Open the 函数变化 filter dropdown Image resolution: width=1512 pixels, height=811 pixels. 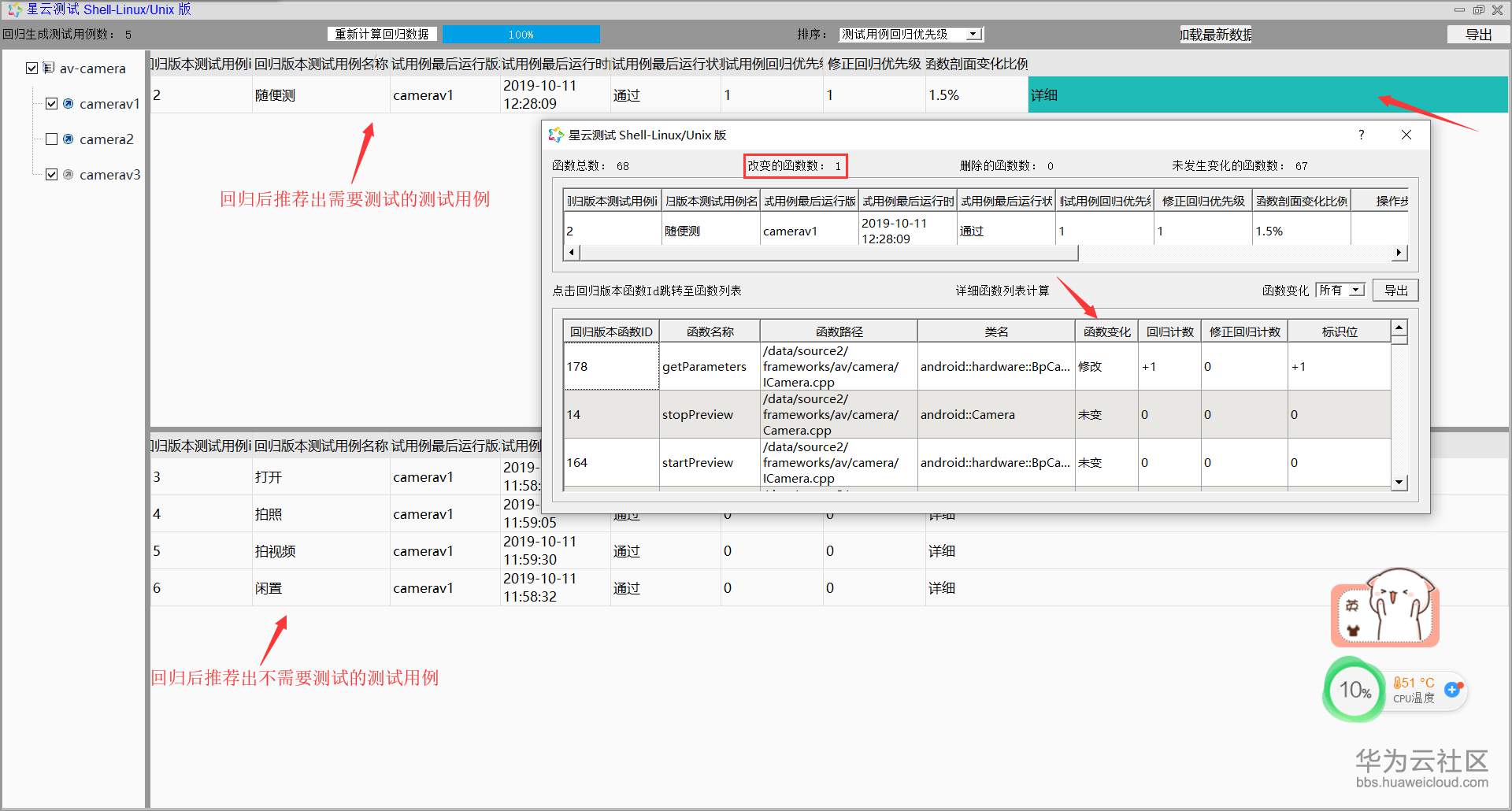(x=1340, y=290)
